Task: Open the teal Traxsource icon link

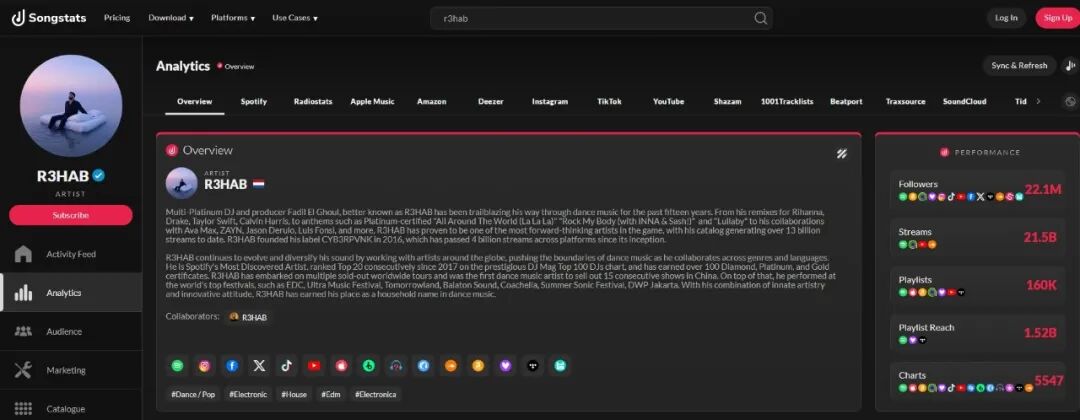Action: (x=560, y=366)
